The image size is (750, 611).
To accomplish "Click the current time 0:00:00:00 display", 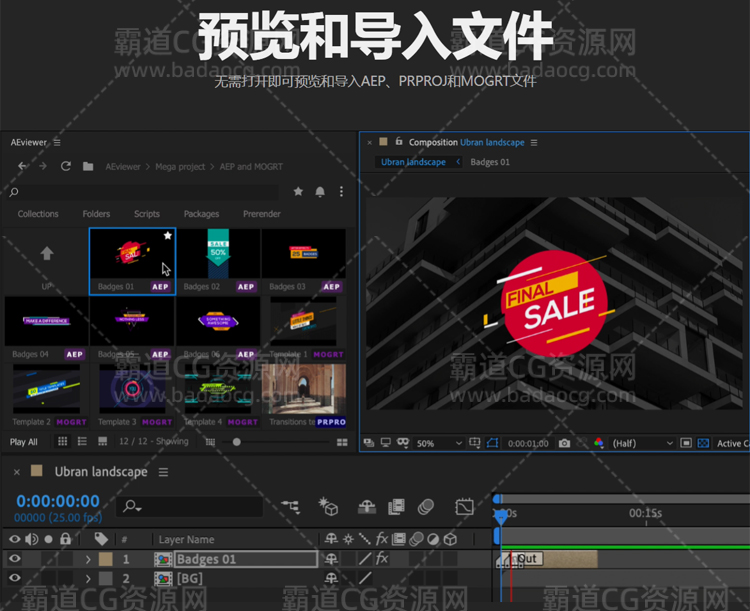I will coord(58,501).
